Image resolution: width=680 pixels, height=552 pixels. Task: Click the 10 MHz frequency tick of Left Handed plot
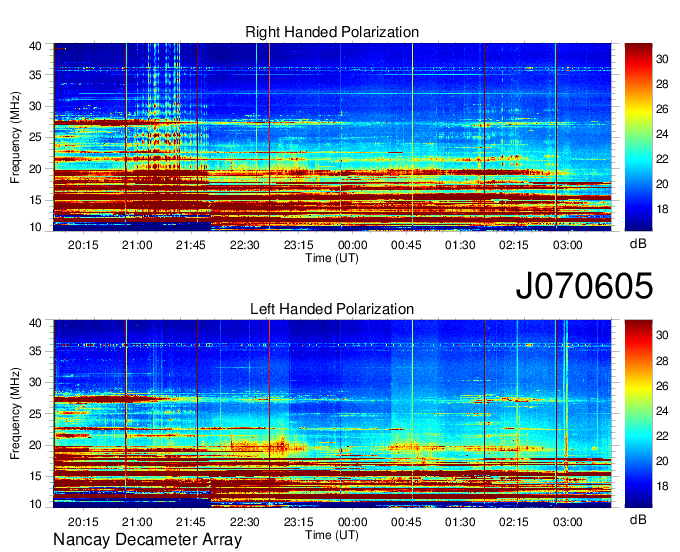[36, 504]
